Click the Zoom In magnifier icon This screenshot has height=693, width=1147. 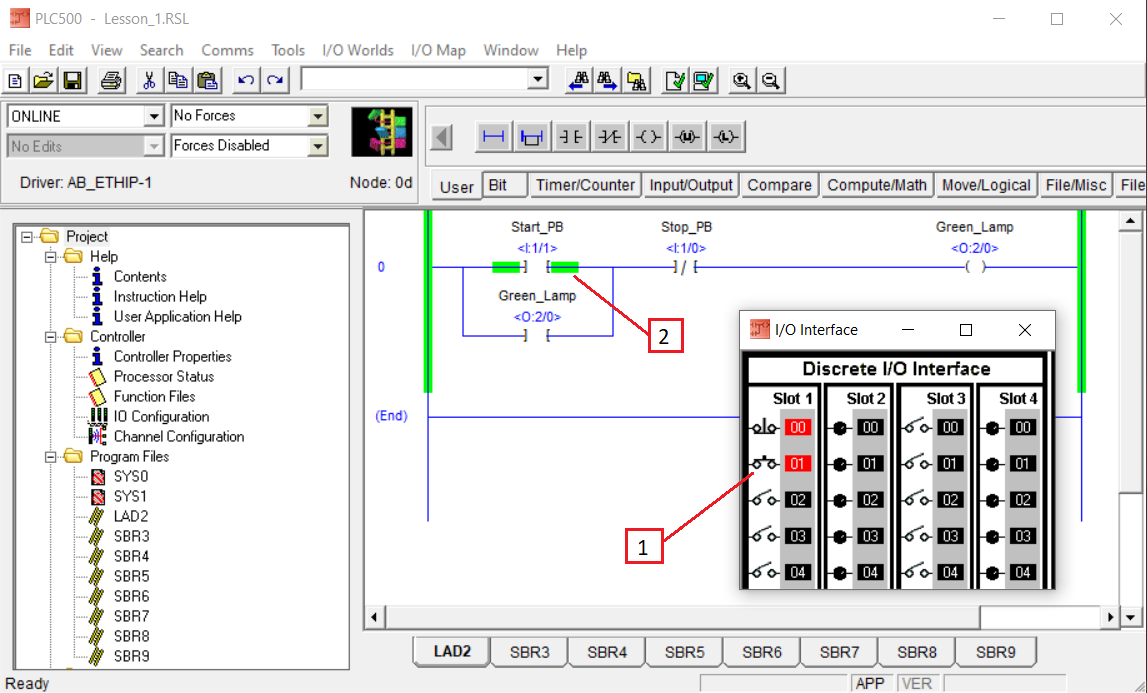point(742,80)
